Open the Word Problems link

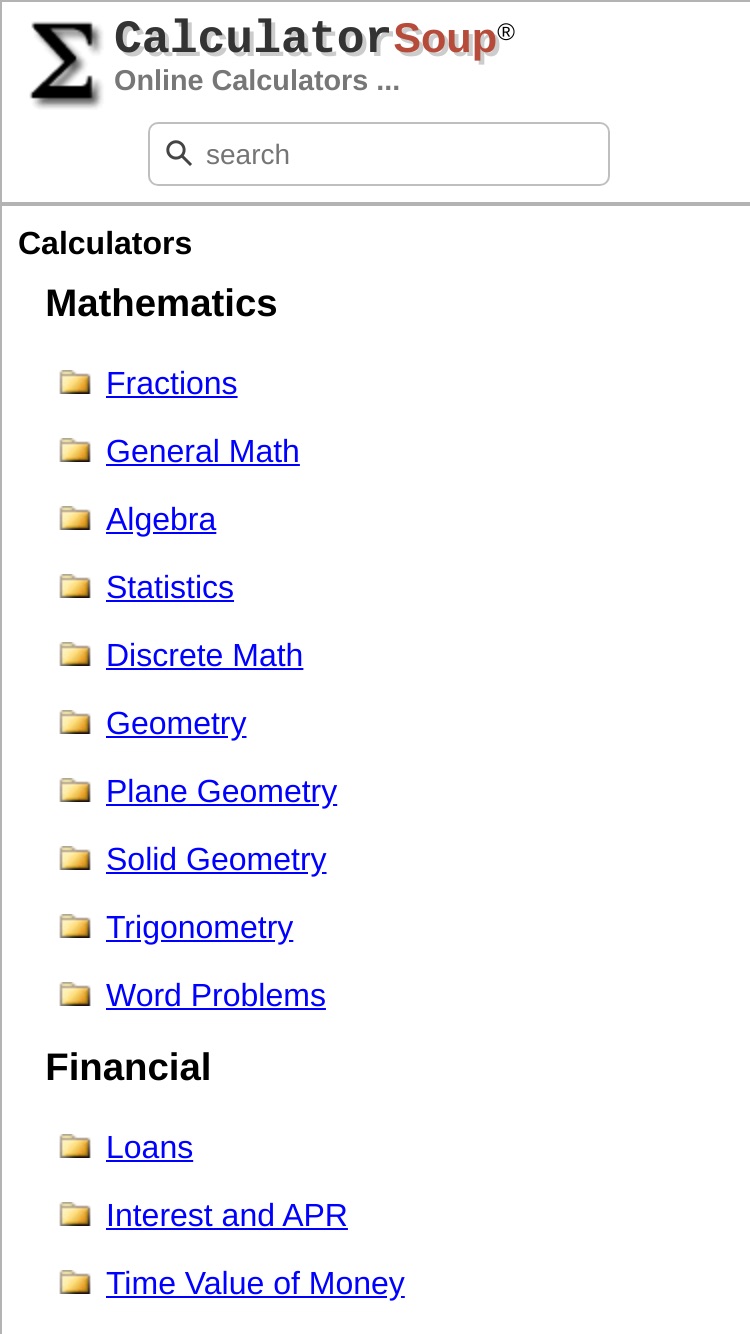coord(216,995)
